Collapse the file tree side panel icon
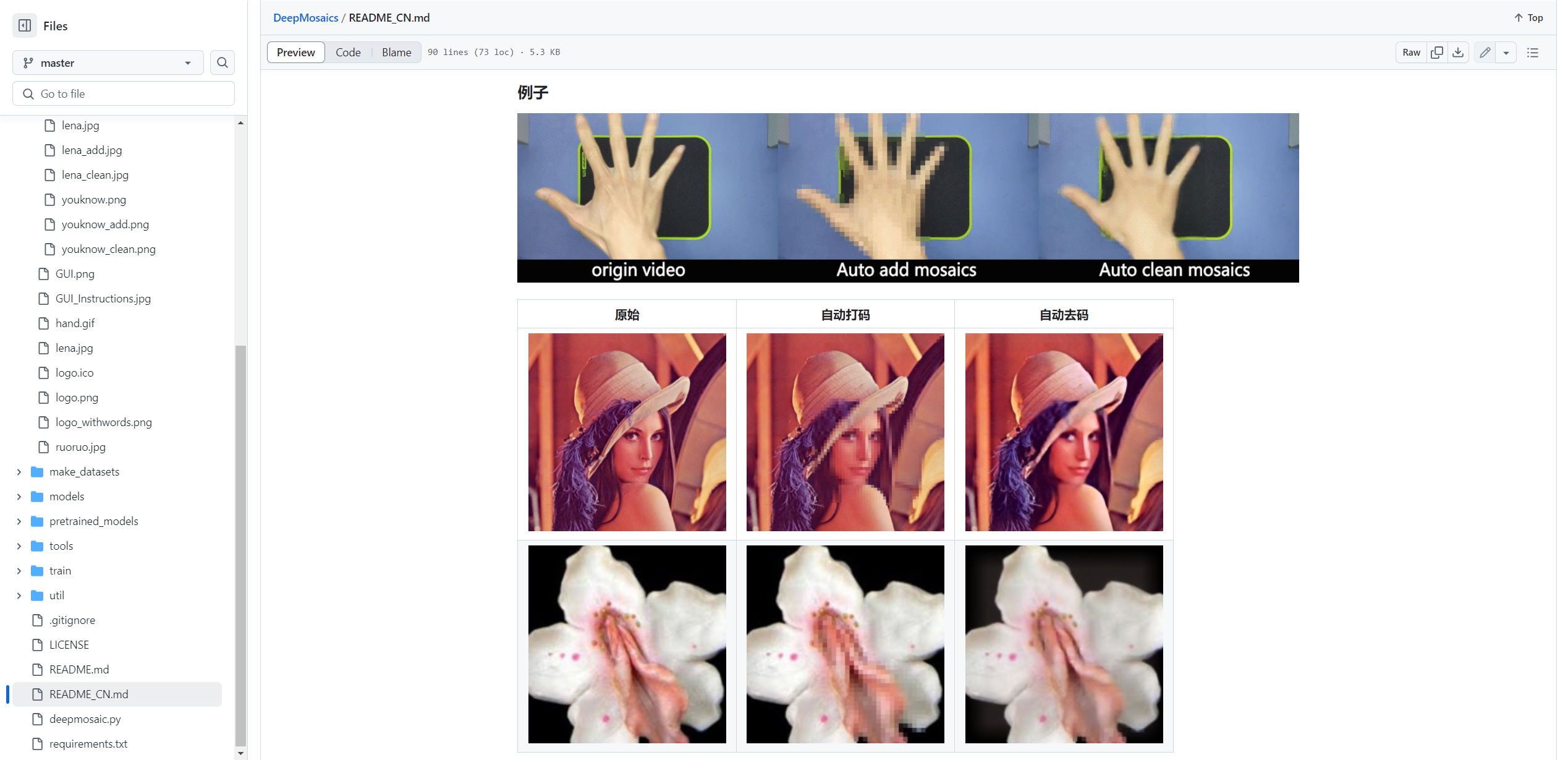Image resolution: width=1568 pixels, height=760 pixels. tap(25, 25)
